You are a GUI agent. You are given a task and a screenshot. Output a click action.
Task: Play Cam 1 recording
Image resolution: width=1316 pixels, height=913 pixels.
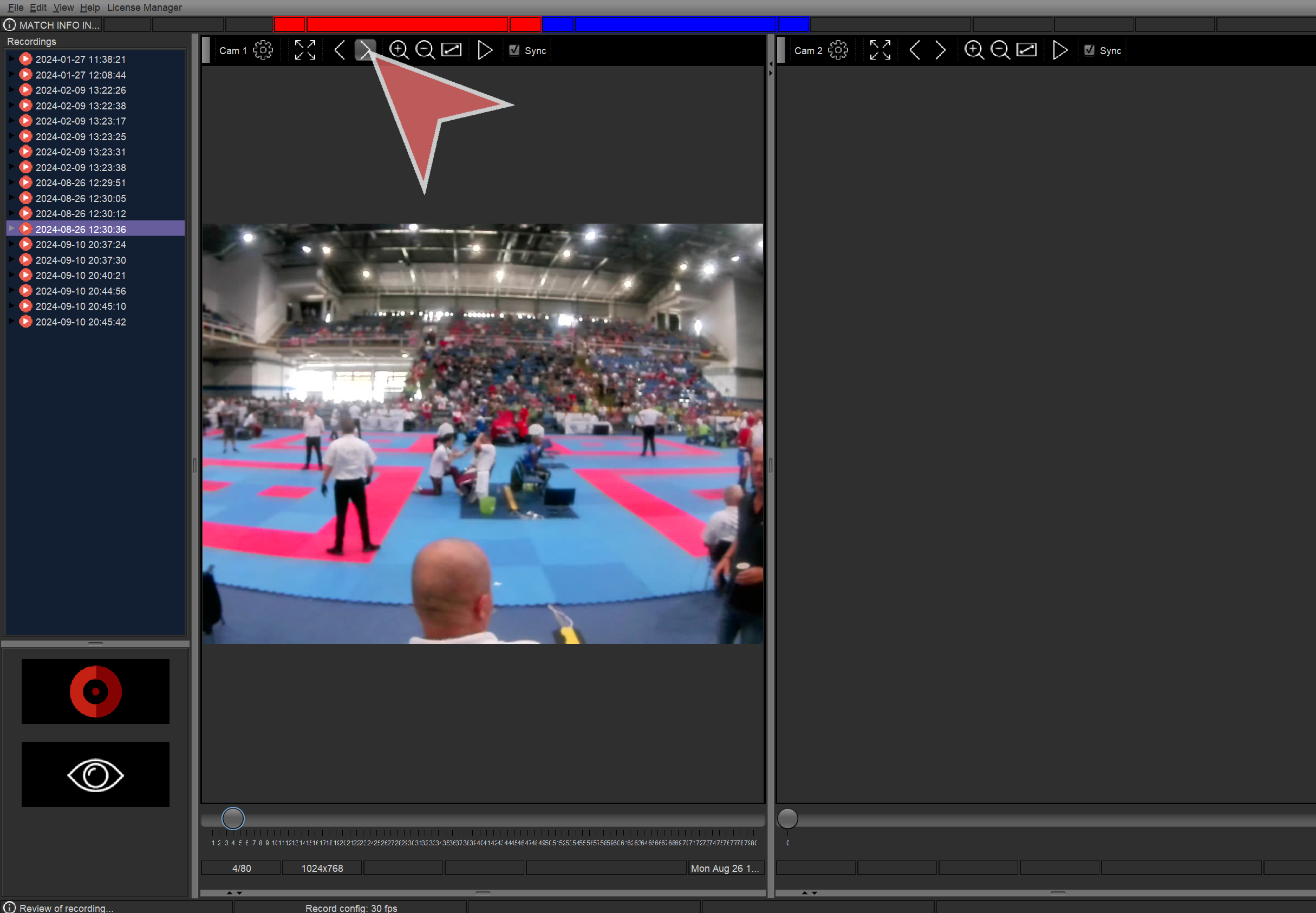[x=484, y=50]
